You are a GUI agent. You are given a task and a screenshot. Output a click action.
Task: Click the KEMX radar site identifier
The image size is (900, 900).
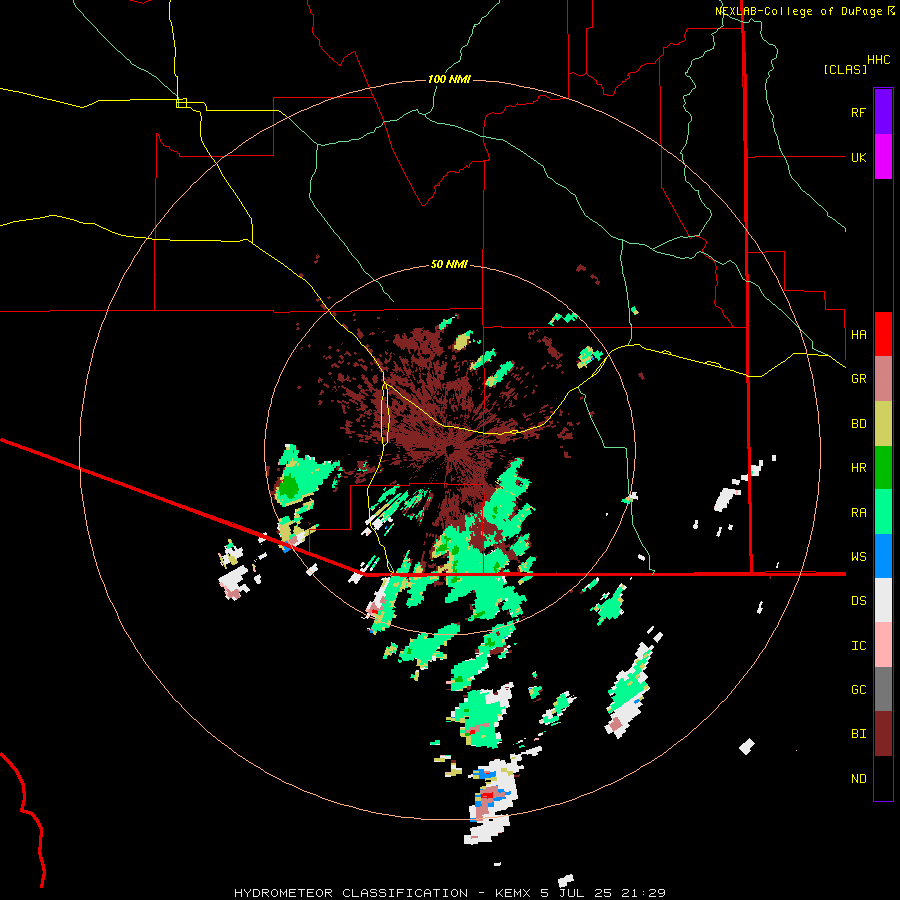pos(513,893)
